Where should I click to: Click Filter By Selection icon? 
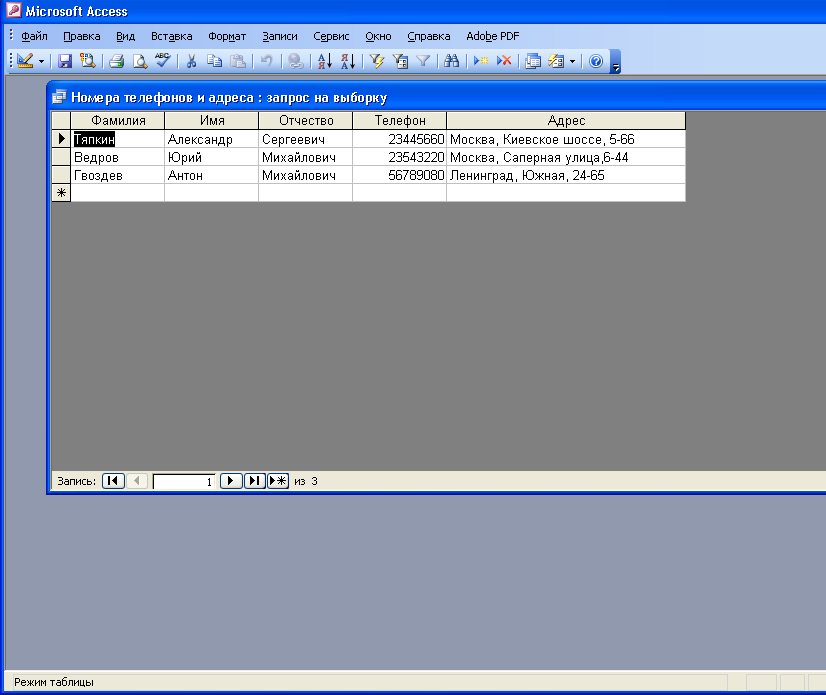click(377, 61)
